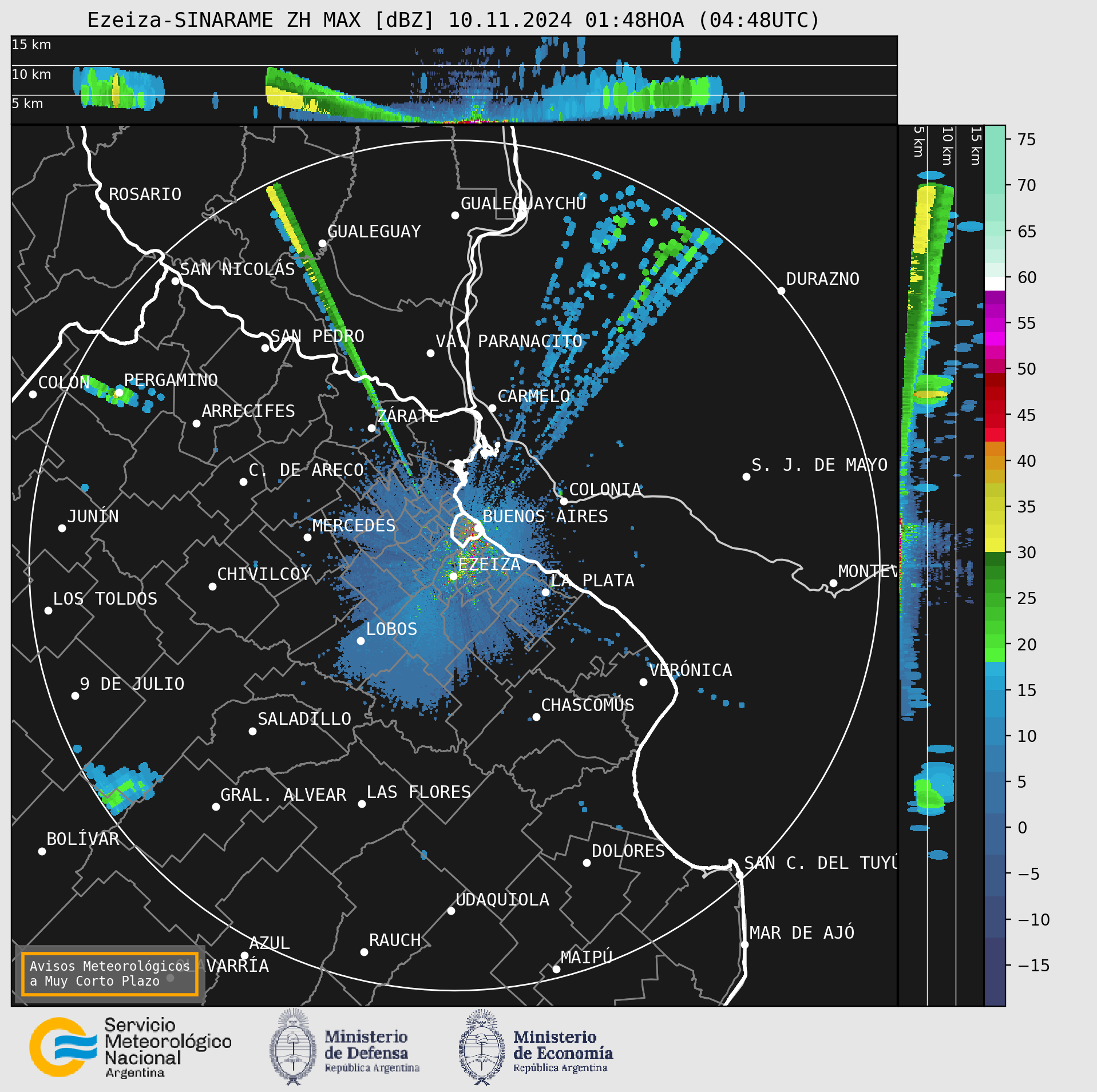Click the GUALEGUAY city label
1097x1092 pixels.
[x=374, y=232]
